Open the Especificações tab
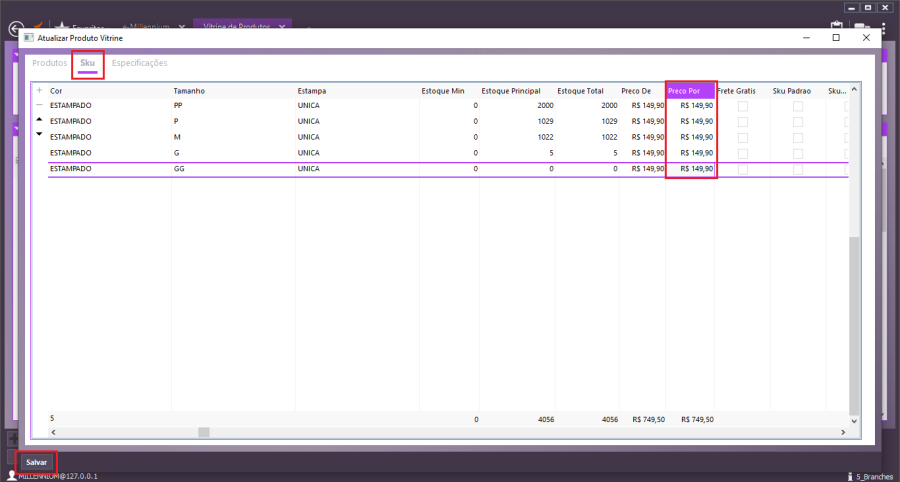The height and width of the screenshot is (482, 900). tap(139, 63)
